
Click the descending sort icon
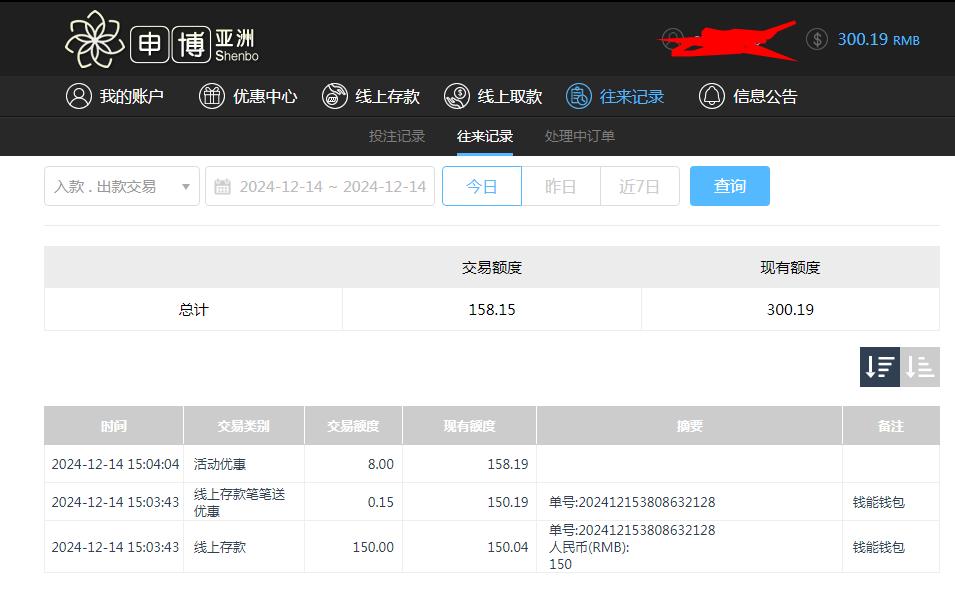point(880,367)
